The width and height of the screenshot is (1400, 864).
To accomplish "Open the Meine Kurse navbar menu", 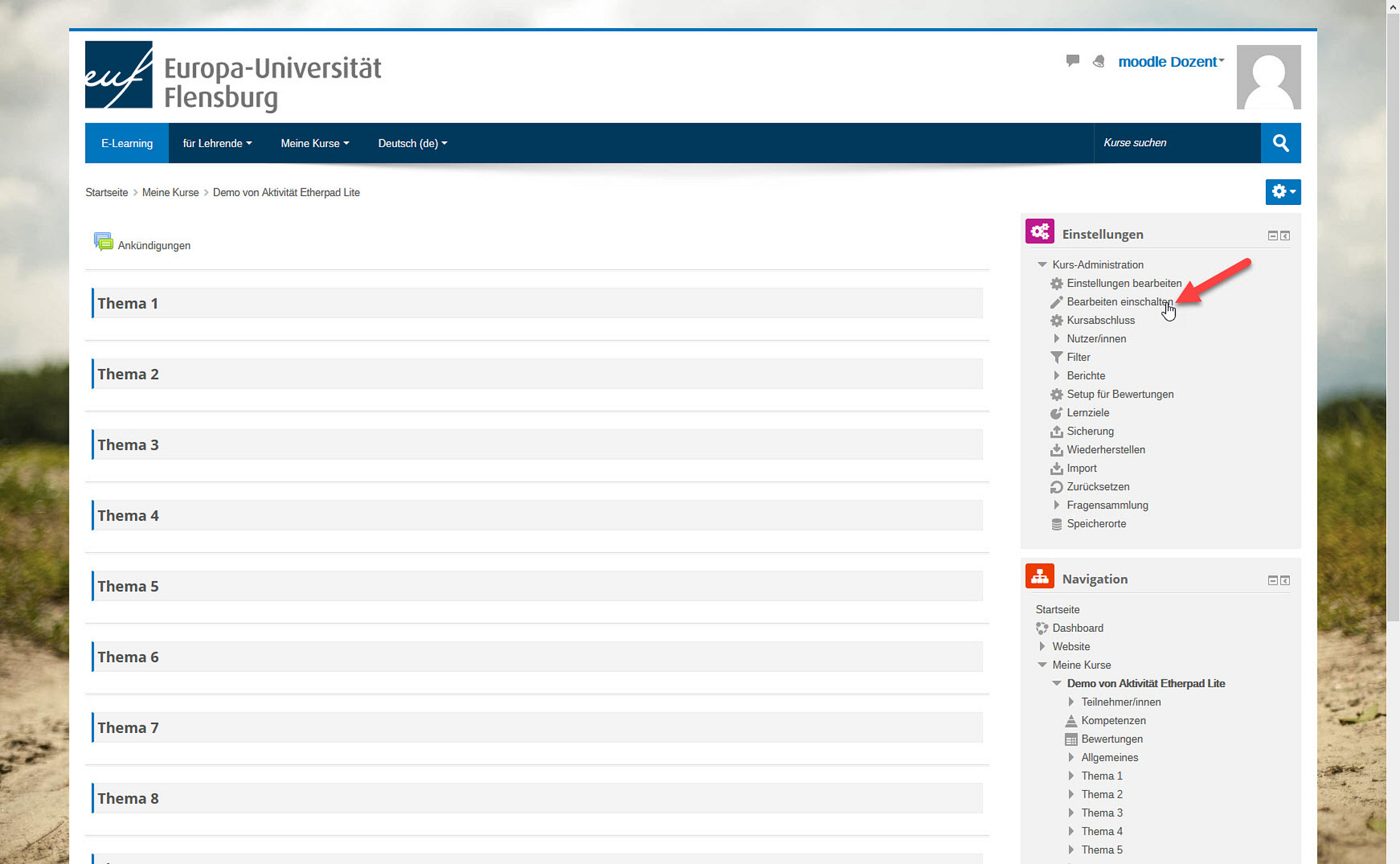I will [x=314, y=143].
